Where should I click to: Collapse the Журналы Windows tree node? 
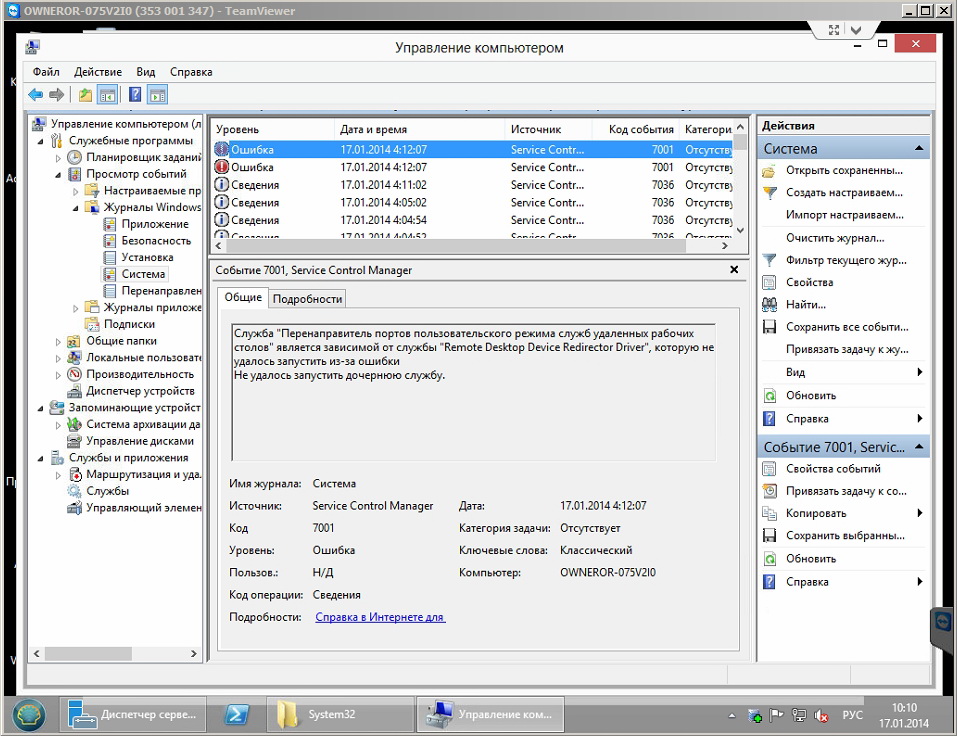click(76, 208)
